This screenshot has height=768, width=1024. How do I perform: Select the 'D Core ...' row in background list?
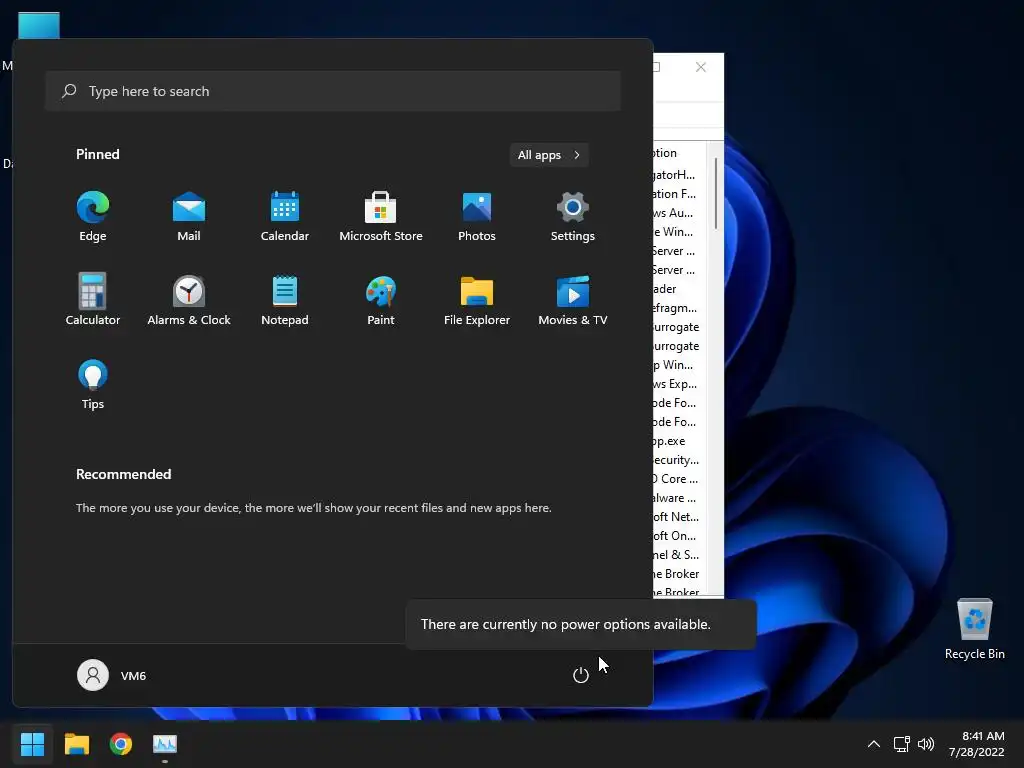[677, 479]
